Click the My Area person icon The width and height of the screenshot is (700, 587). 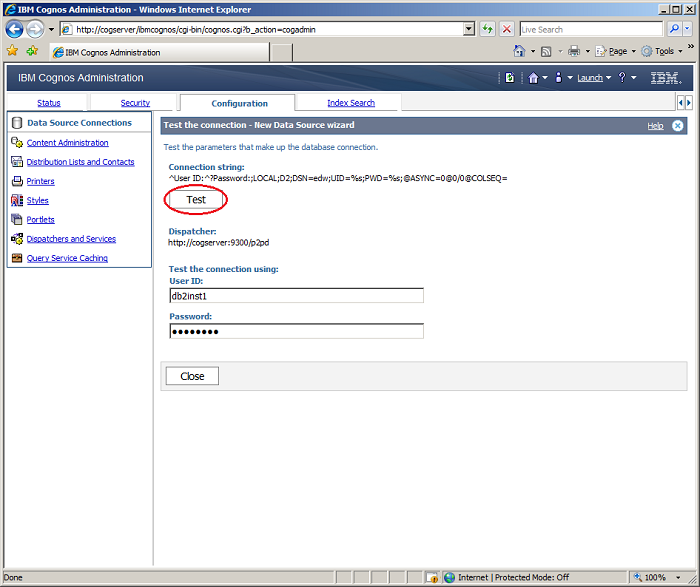[558, 78]
